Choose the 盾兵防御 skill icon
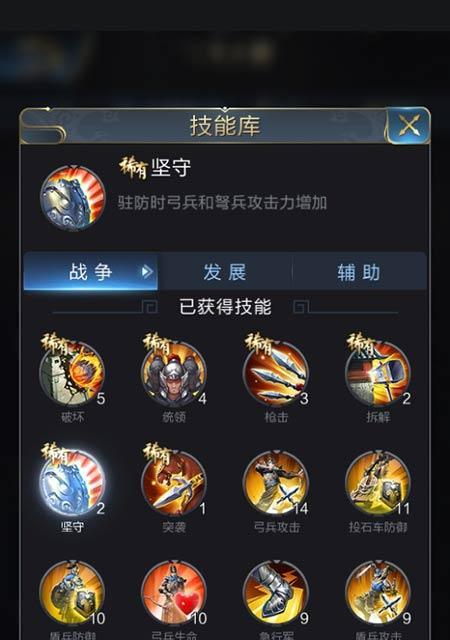Image resolution: width=450 pixels, height=640 pixels. [x=72, y=593]
